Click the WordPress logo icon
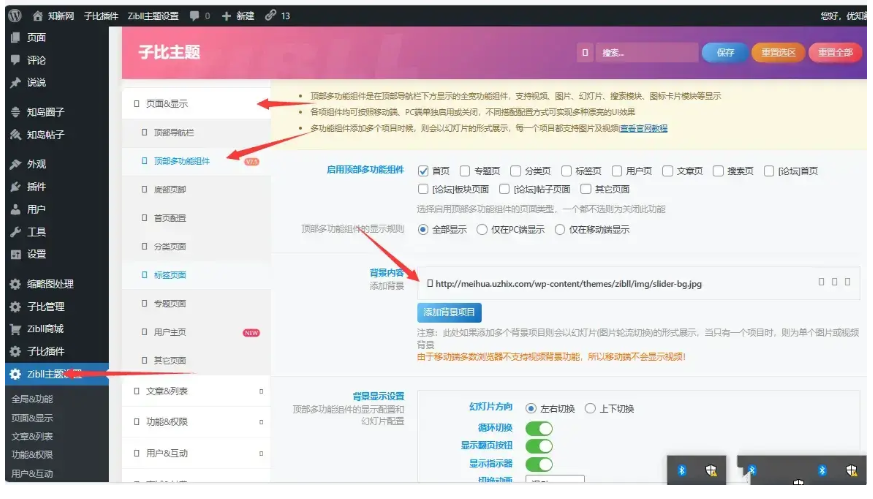 point(14,16)
